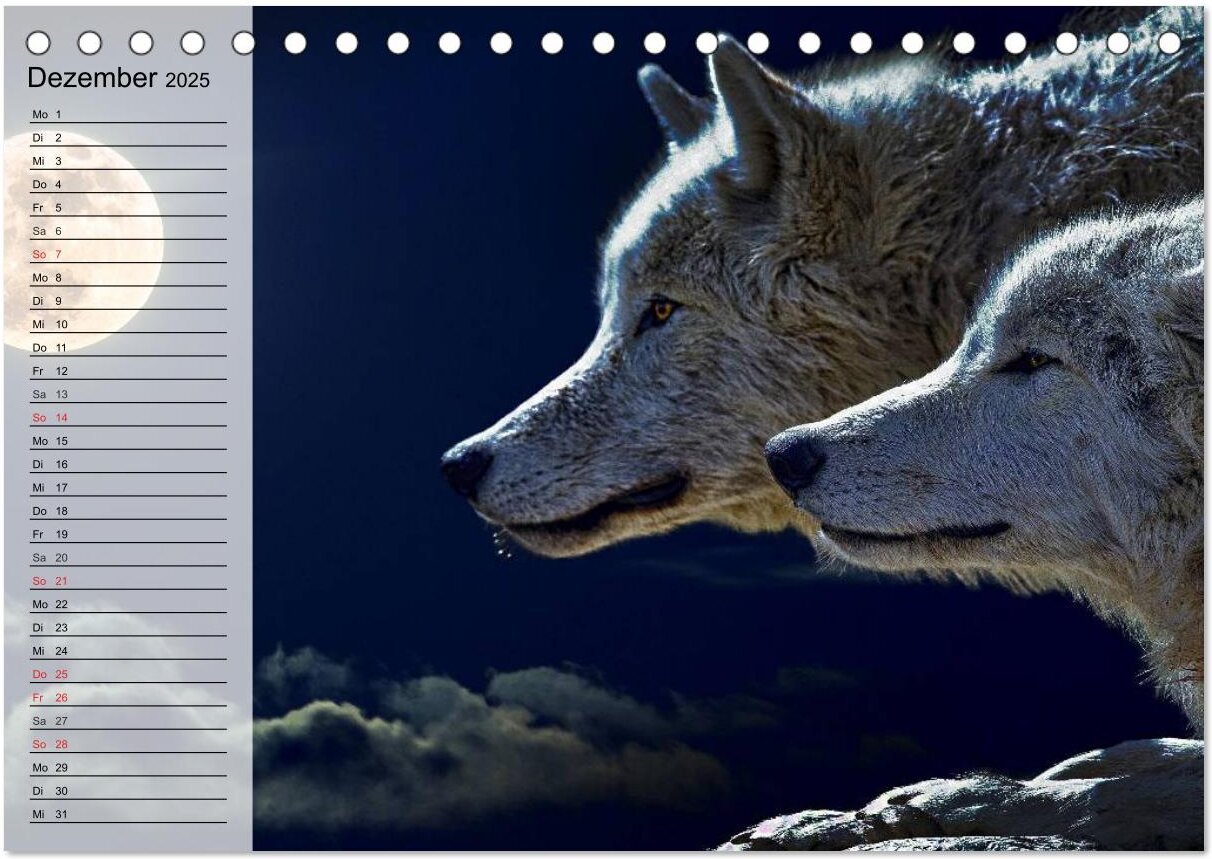Select the red 'So 21' row

point(128,581)
